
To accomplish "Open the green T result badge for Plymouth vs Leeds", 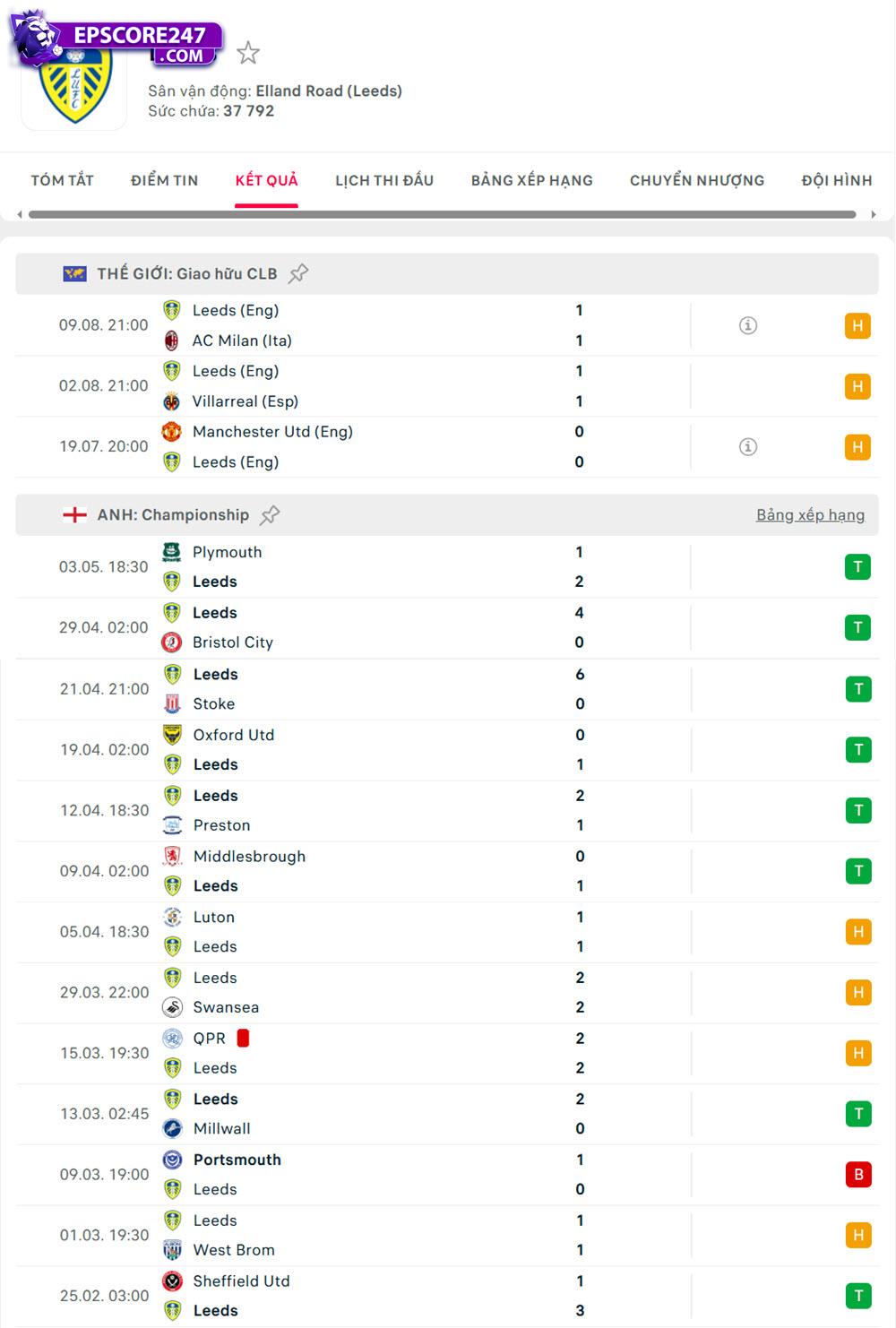I will (858, 566).
